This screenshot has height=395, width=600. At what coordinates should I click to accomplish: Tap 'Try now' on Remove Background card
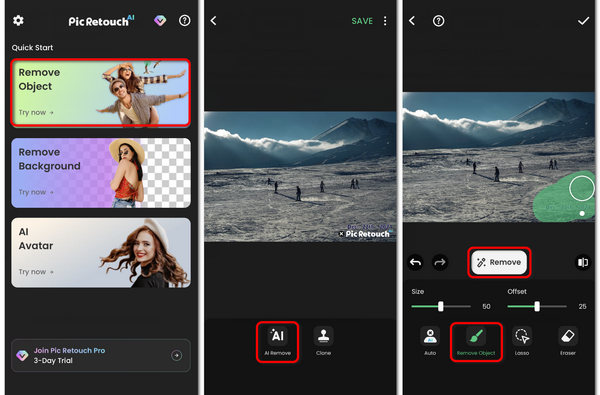tap(36, 192)
